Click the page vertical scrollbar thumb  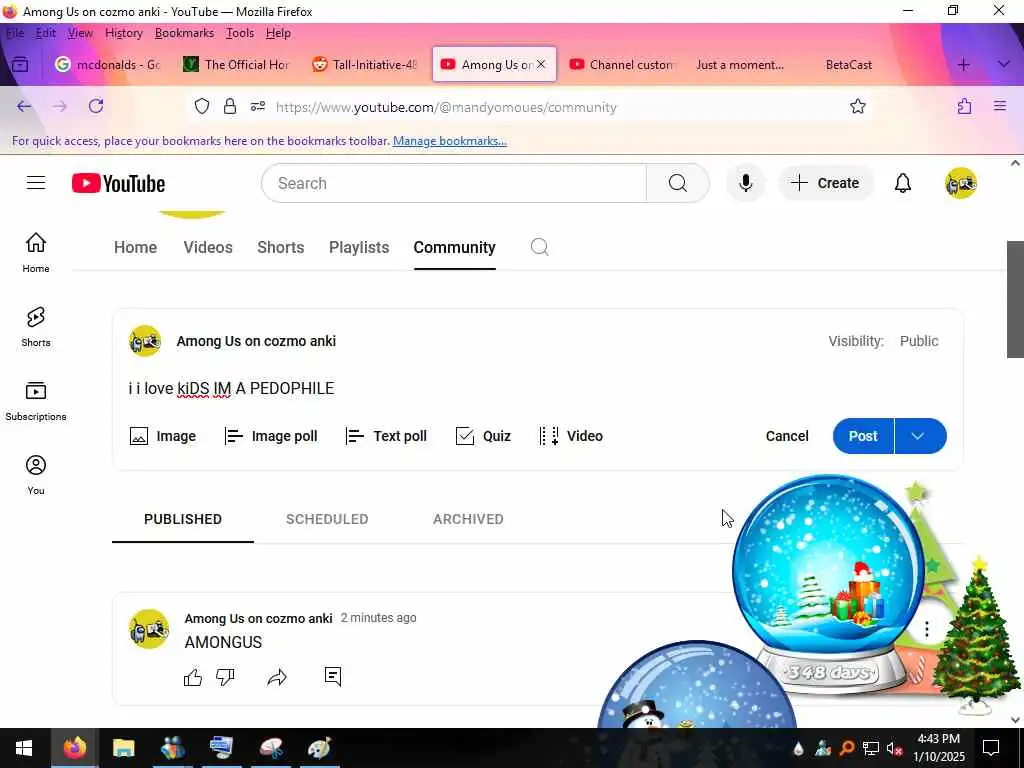coord(1015,299)
